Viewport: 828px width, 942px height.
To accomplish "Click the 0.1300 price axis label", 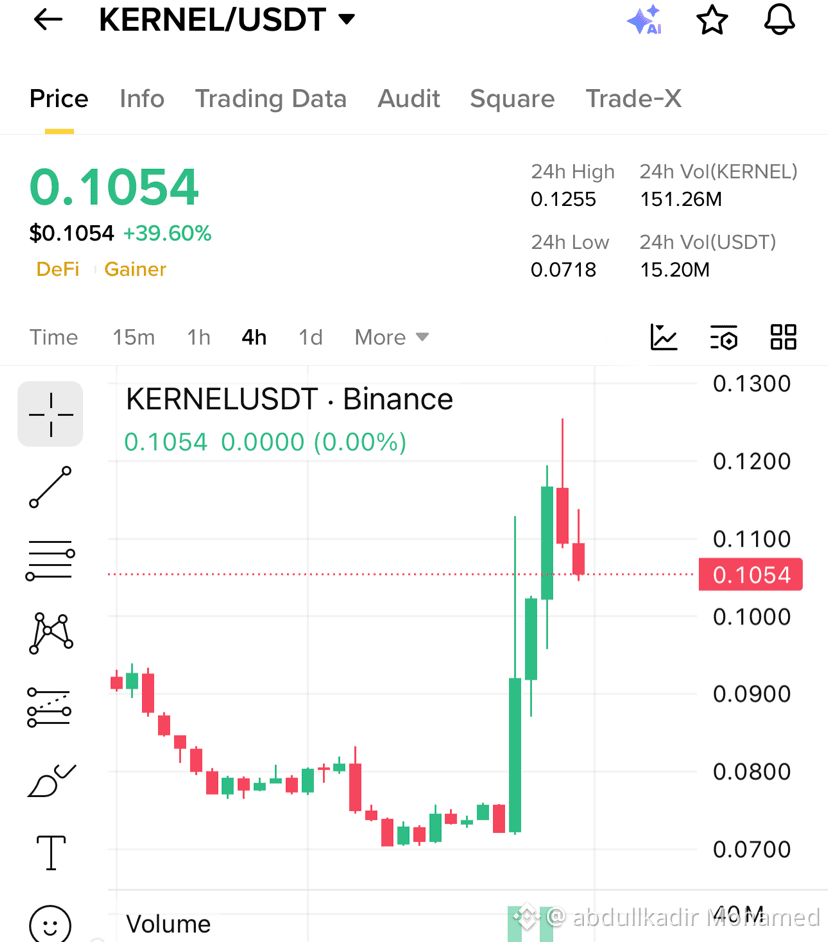I will (752, 384).
